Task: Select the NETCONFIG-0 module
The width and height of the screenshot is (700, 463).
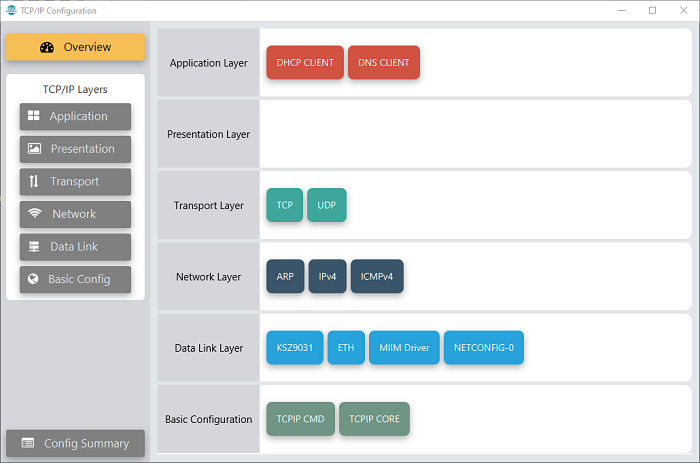Action: point(484,348)
